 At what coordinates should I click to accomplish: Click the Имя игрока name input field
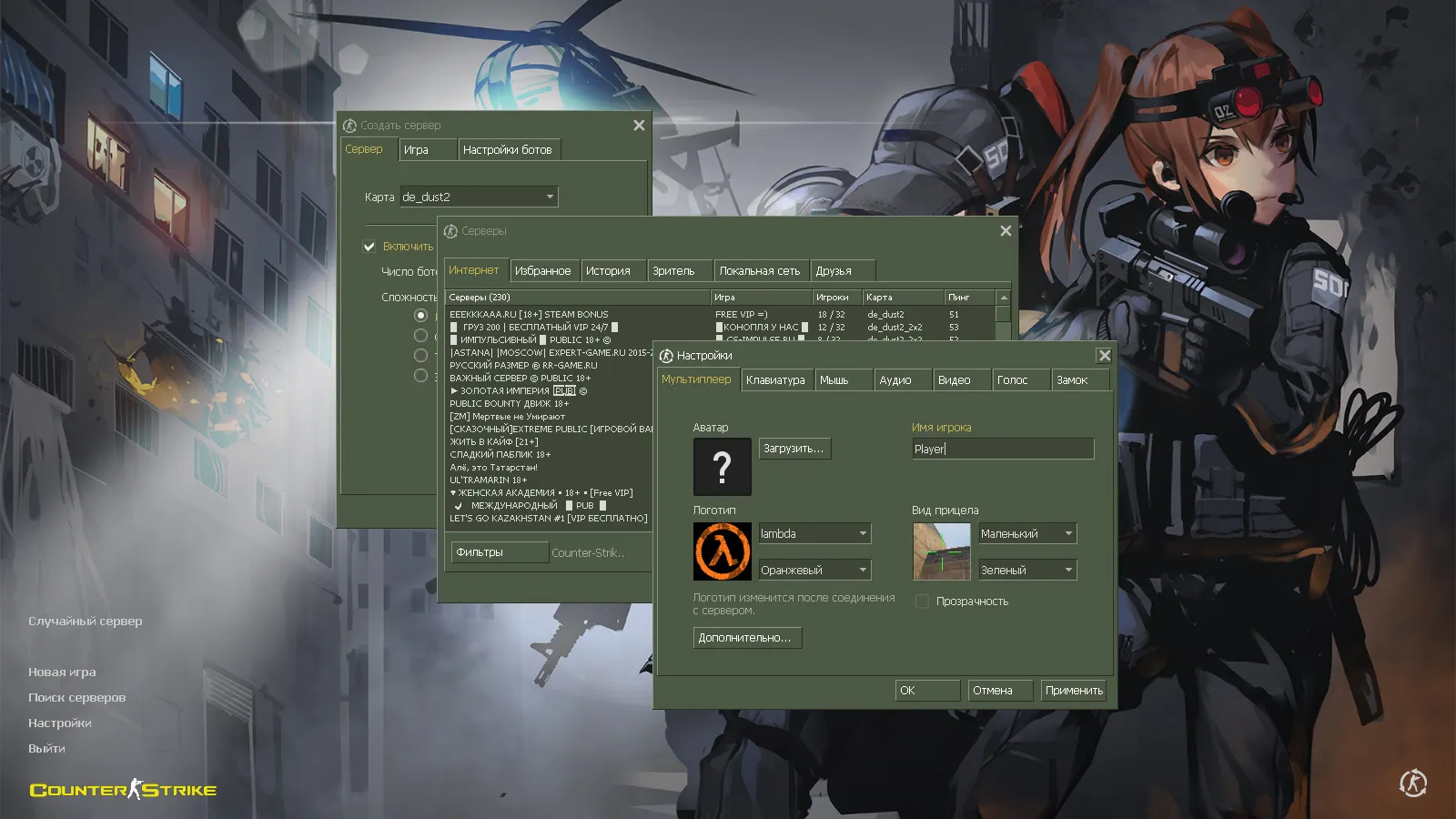1002,449
